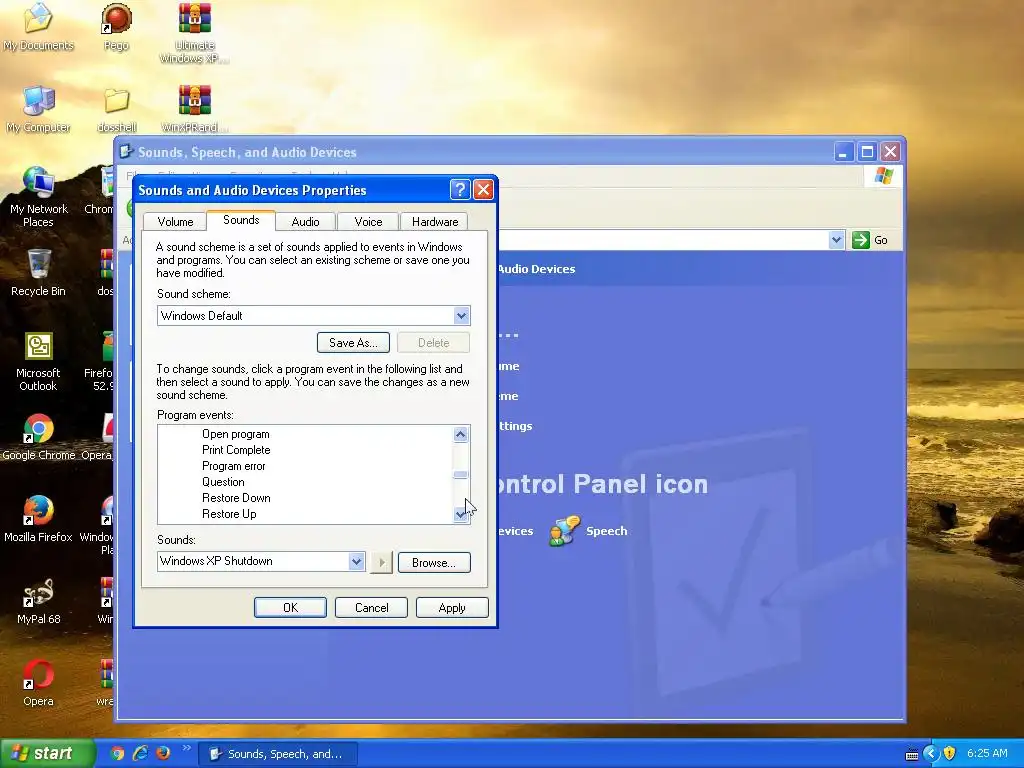
Task: Click program events scroll down arrow
Action: click(460, 515)
